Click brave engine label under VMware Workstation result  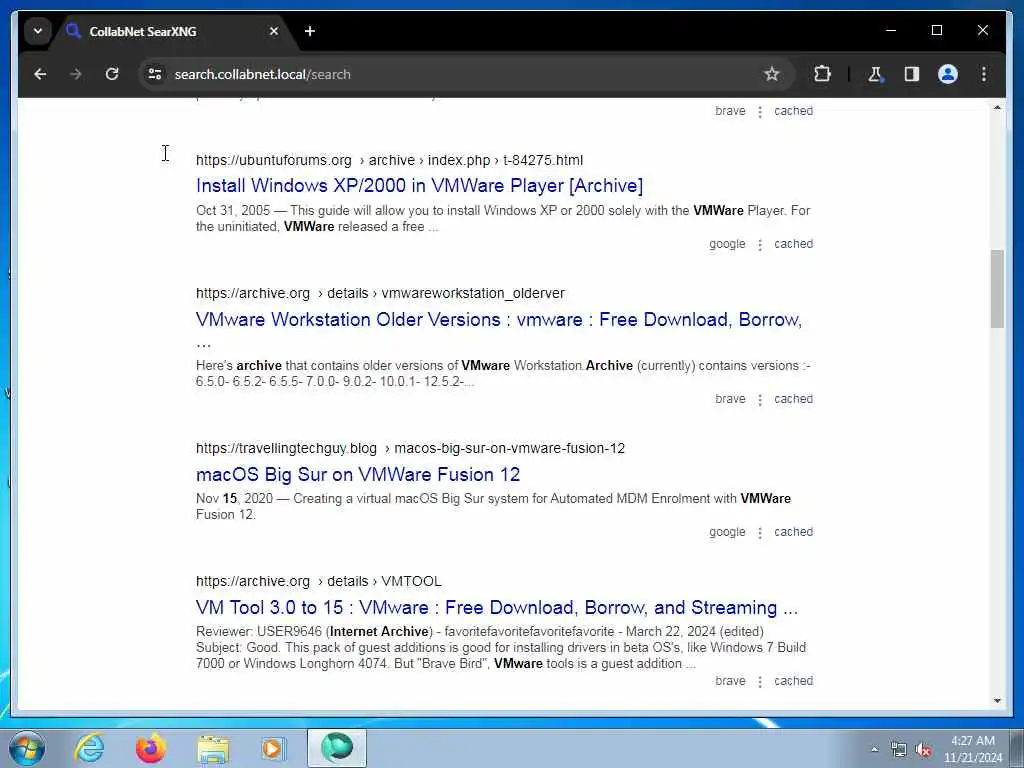pos(730,399)
